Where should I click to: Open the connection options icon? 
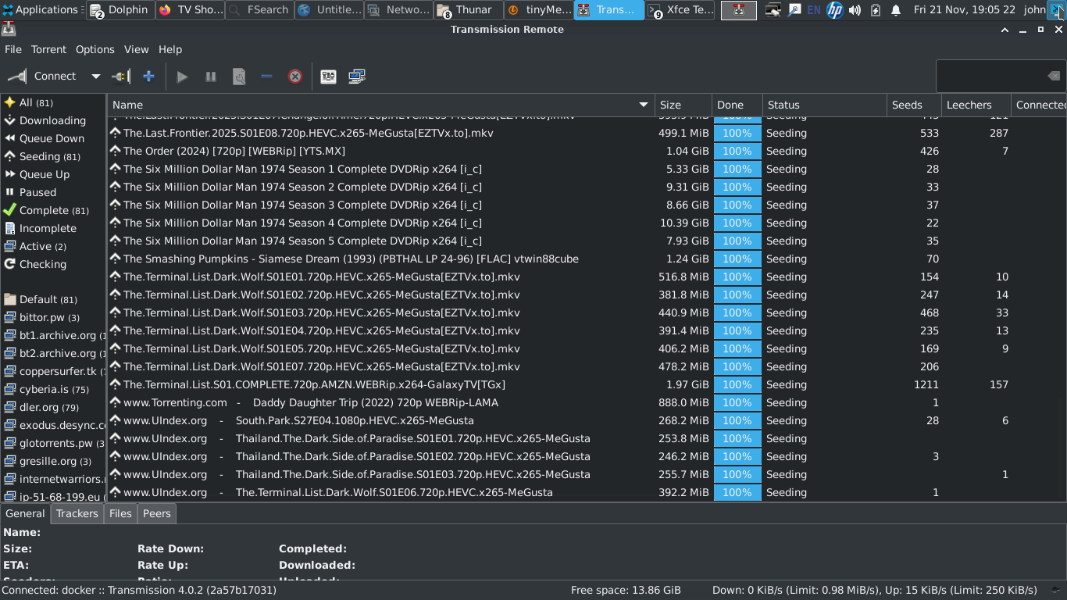[x=328, y=76]
